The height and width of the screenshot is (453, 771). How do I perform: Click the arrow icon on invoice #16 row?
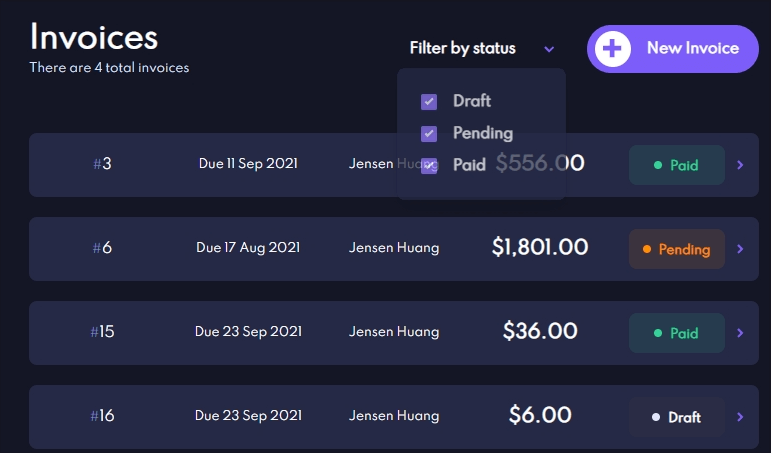click(740, 417)
